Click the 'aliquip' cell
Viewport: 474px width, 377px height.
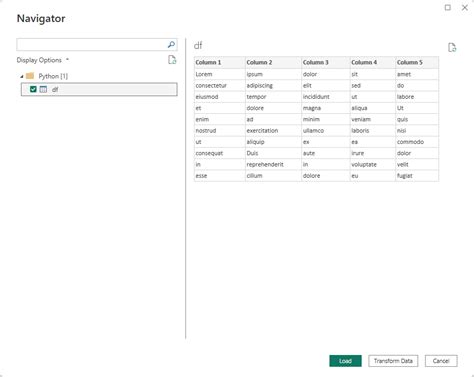(x=273, y=142)
